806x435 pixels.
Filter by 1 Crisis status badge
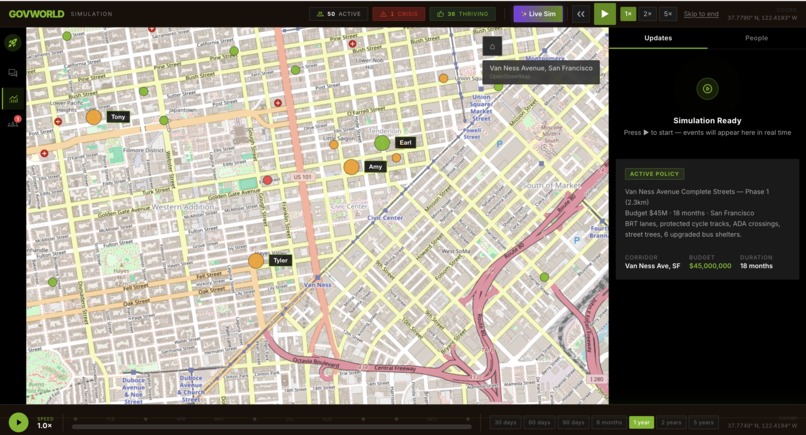(399, 14)
